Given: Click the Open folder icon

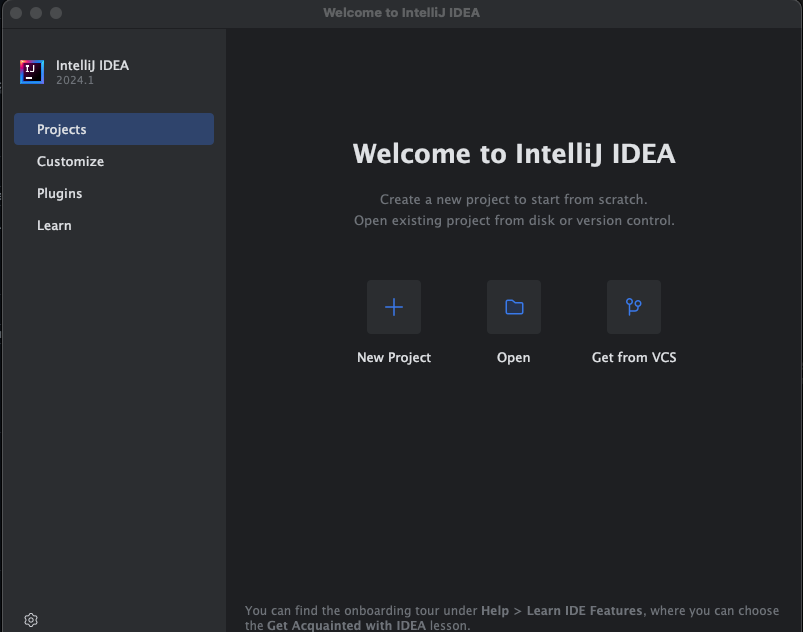Looking at the screenshot, I should tap(514, 307).
